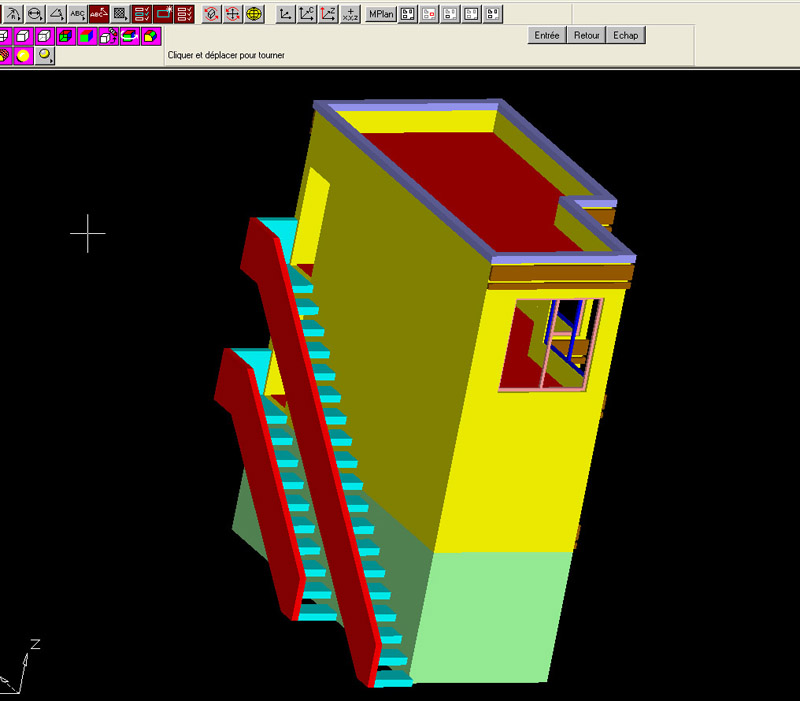Click the Echap button

[x=626, y=35]
